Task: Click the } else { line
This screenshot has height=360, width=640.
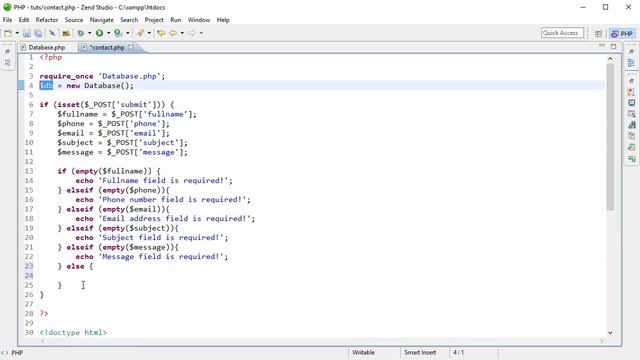Action: (x=75, y=266)
